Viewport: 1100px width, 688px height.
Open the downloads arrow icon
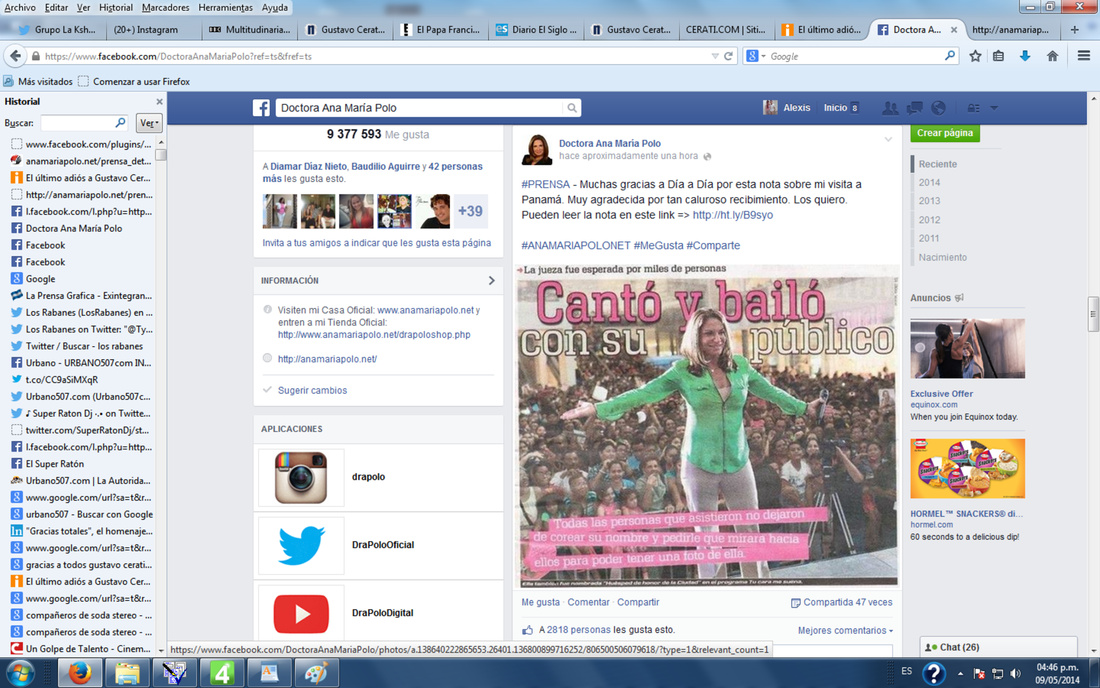1025,56
